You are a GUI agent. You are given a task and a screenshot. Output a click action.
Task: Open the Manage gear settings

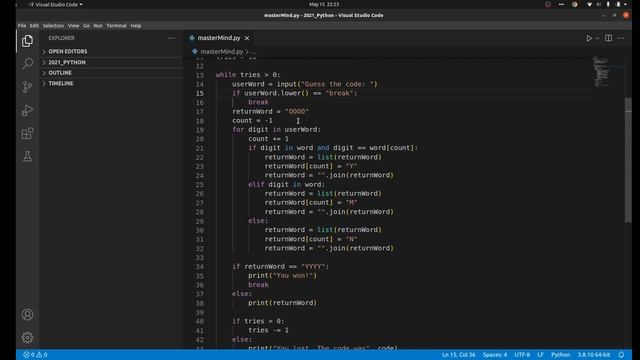pyautogui.click(x=27, y=338)
